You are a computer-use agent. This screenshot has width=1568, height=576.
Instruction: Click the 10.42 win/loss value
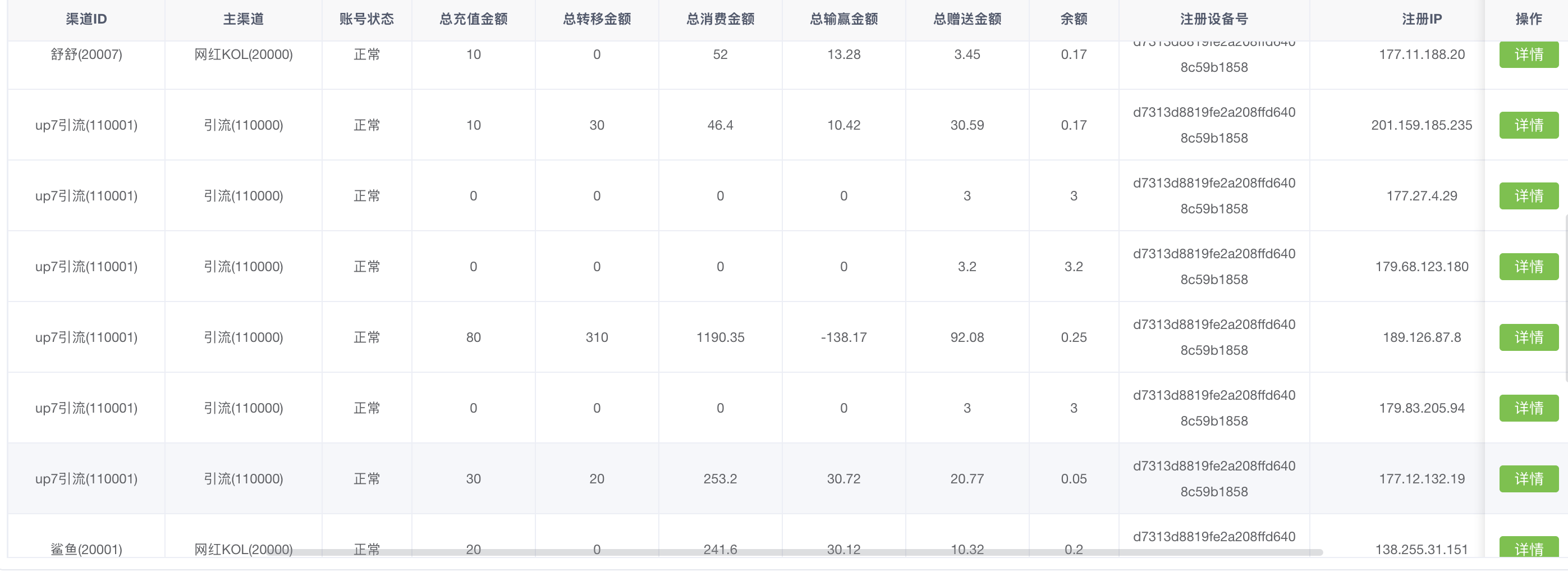[843, 125]
